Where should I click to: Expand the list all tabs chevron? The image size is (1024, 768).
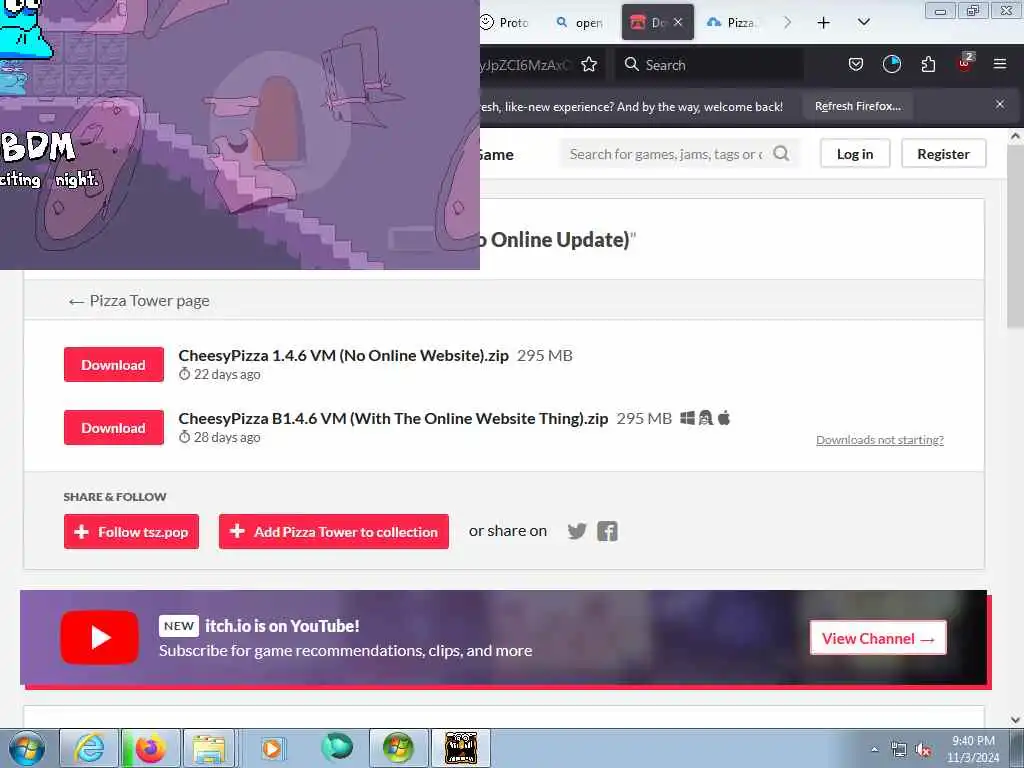click(863, 23)
